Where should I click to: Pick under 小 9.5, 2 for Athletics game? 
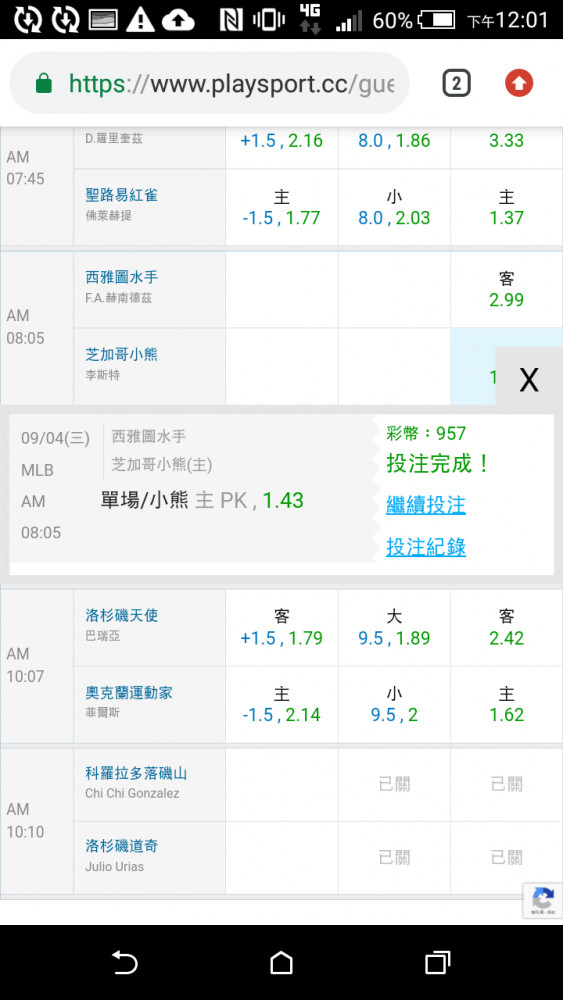pyautogui.click(x=394, y=705)
